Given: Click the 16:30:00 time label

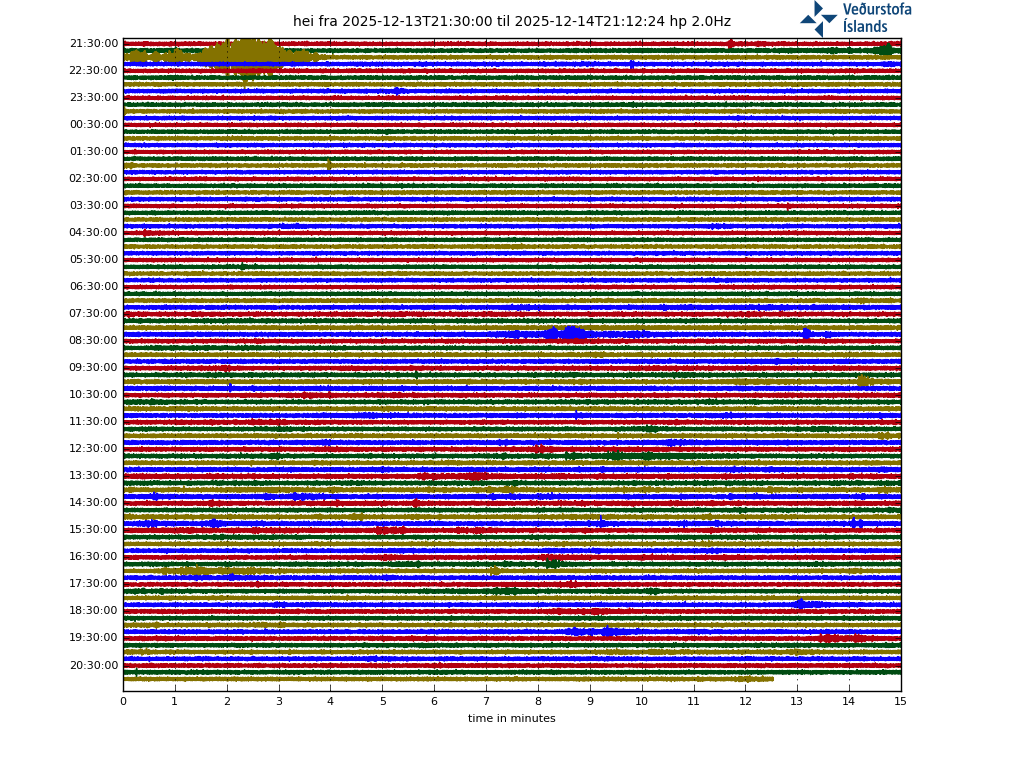Looking at the screenshot, I should 94,557.
